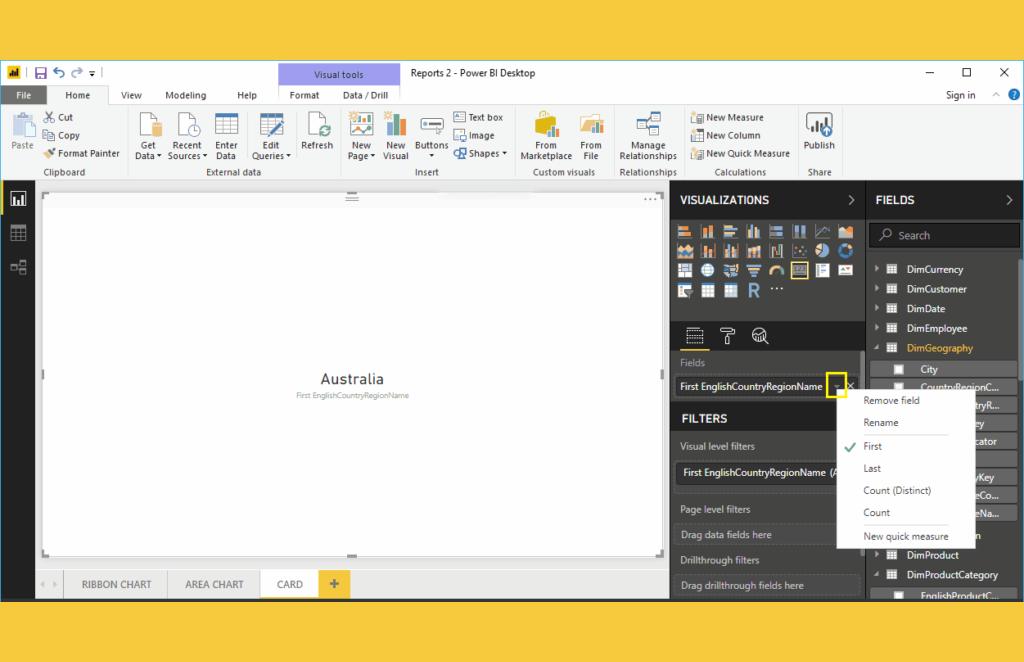Collapse the DimGeography table

tap(876, 348)
